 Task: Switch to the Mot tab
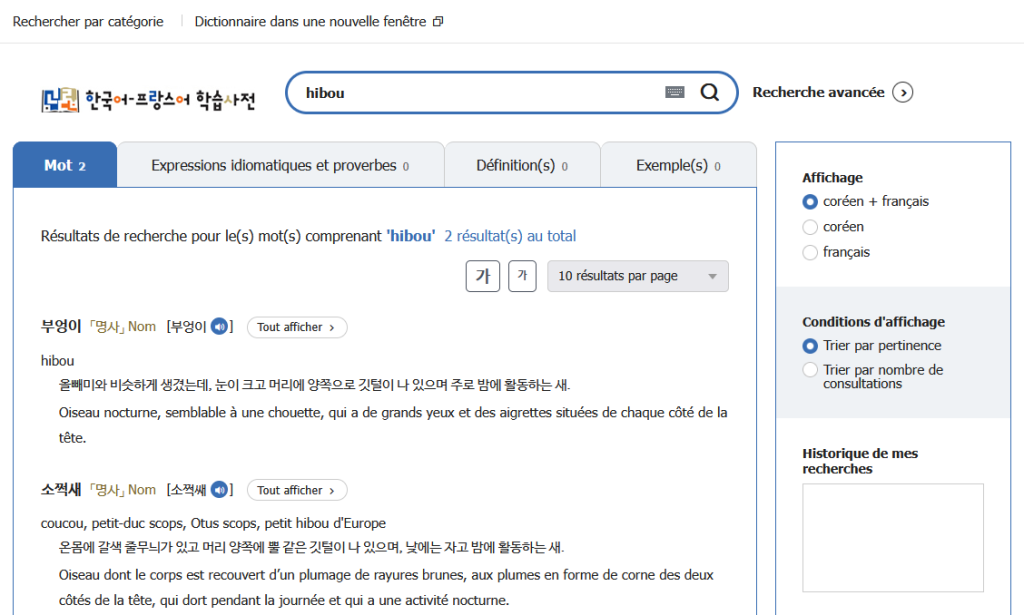click(x=65, y=165)
